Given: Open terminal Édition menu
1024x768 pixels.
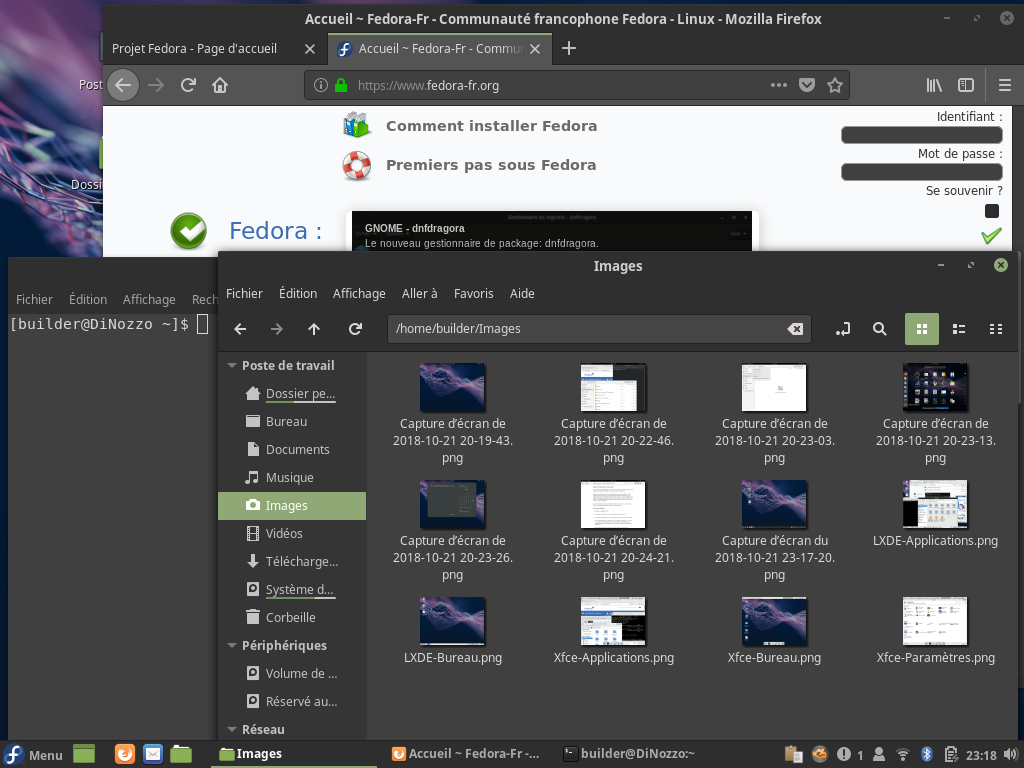Looking at the screenshot, I should click(88, 300).
